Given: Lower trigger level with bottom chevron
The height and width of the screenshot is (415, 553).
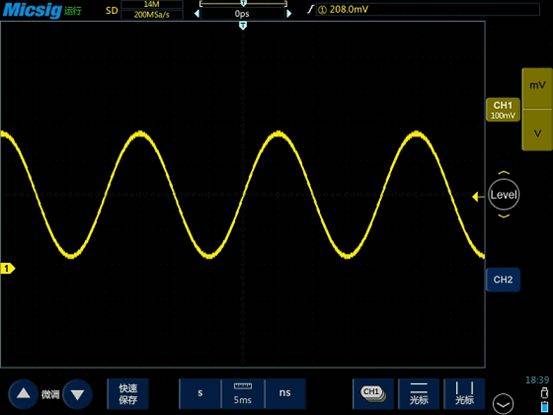Looking at the screenshot, I should coord(504,216).
